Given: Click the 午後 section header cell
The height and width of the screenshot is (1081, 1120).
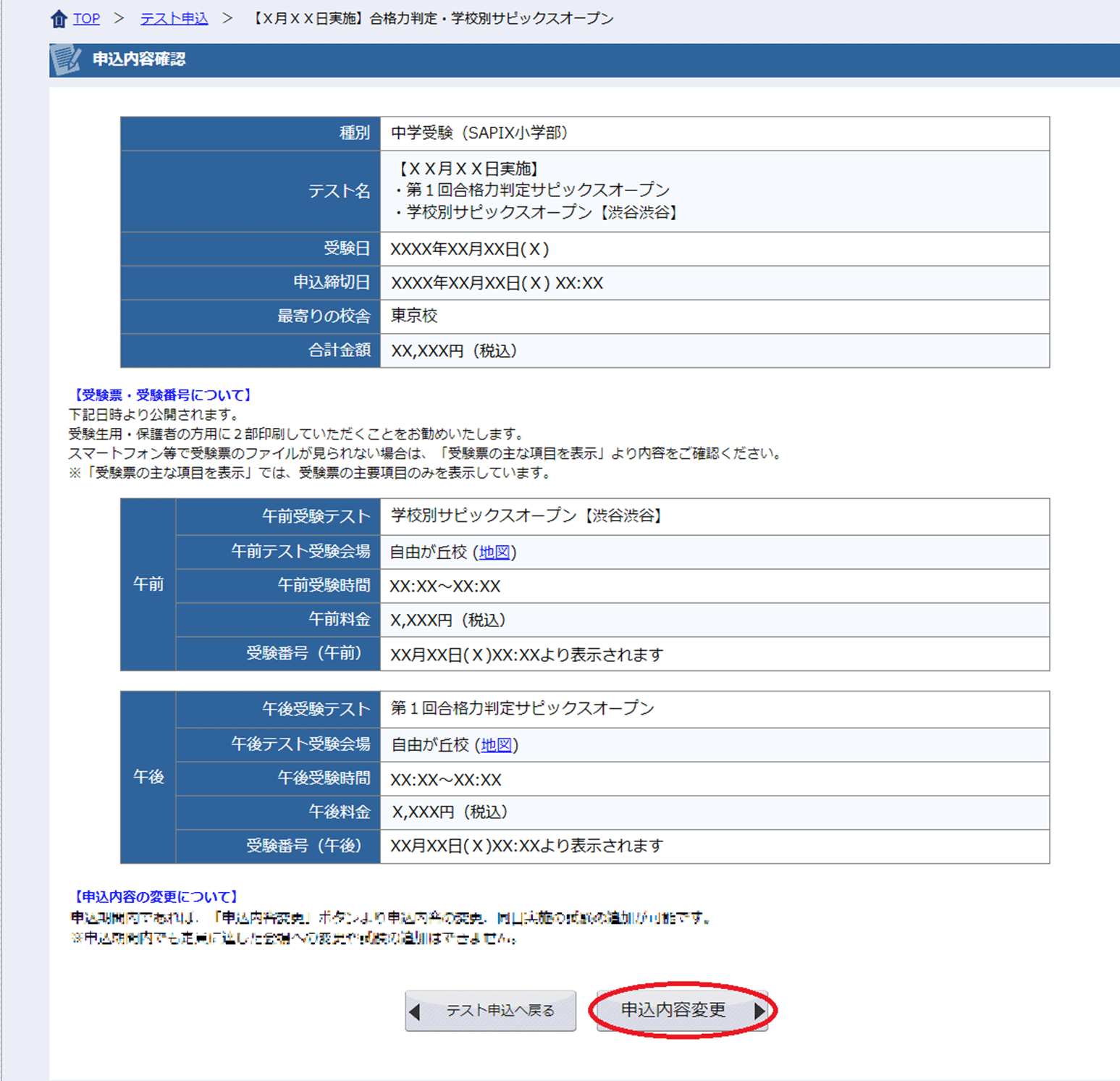Looking at the screenshot, I should (148, 777).
